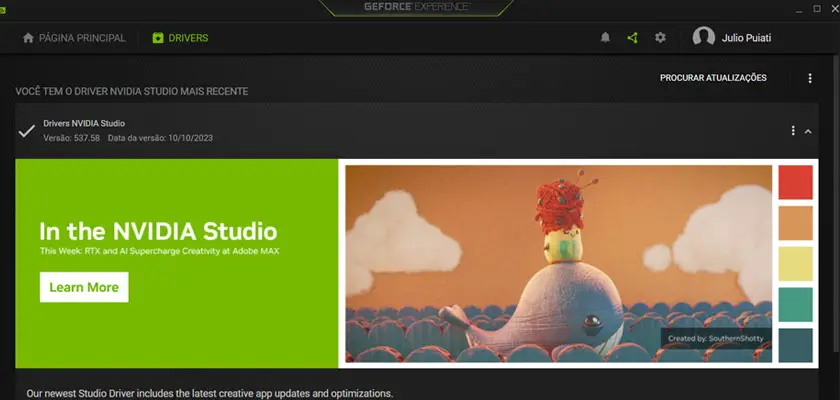The image size is (840, 400).
Task: Select the dark slate blue color swatch
Action: [x=795, y=345]
